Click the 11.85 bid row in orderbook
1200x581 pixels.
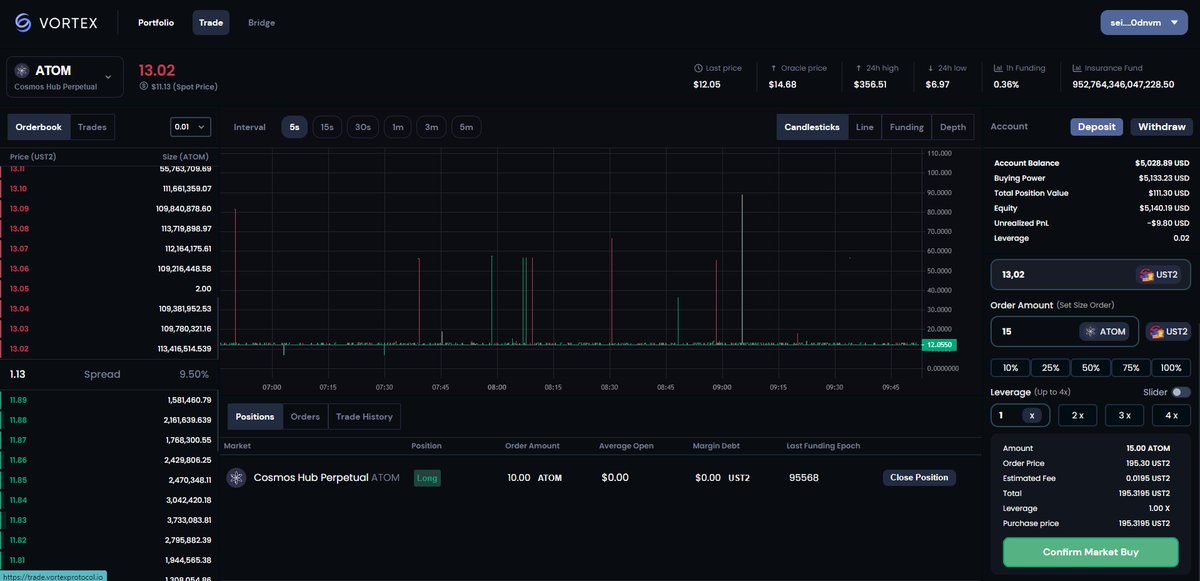pos(107,480)
